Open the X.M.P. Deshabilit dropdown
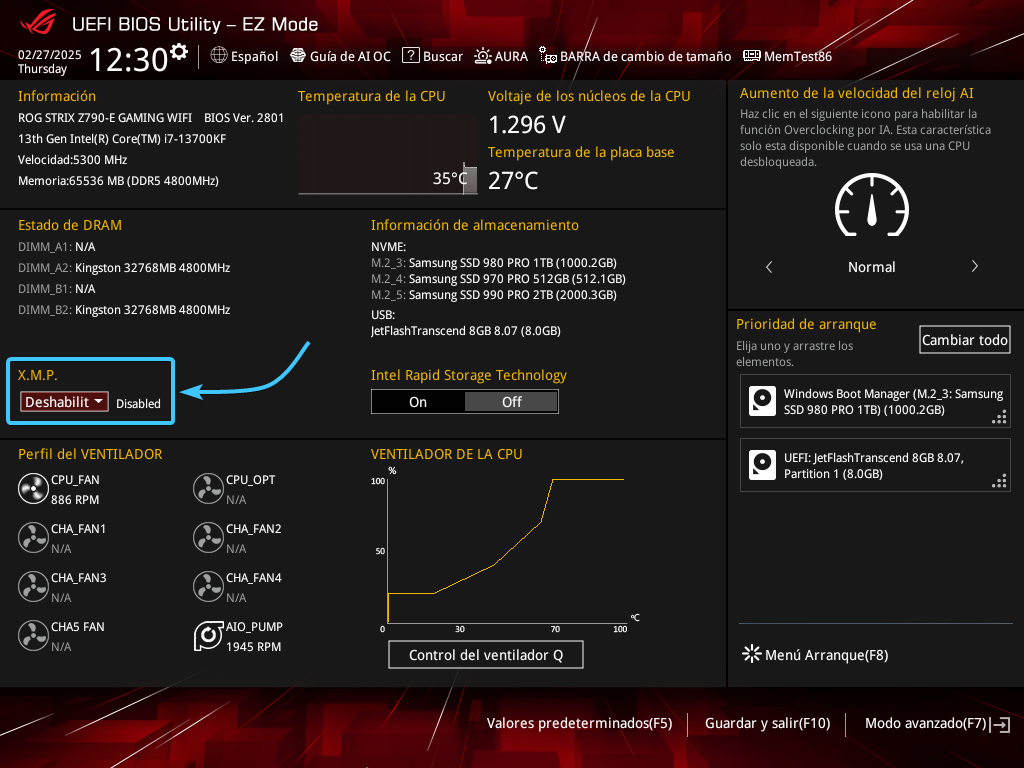Screen dimensions: 1024x768 (65, 402)
